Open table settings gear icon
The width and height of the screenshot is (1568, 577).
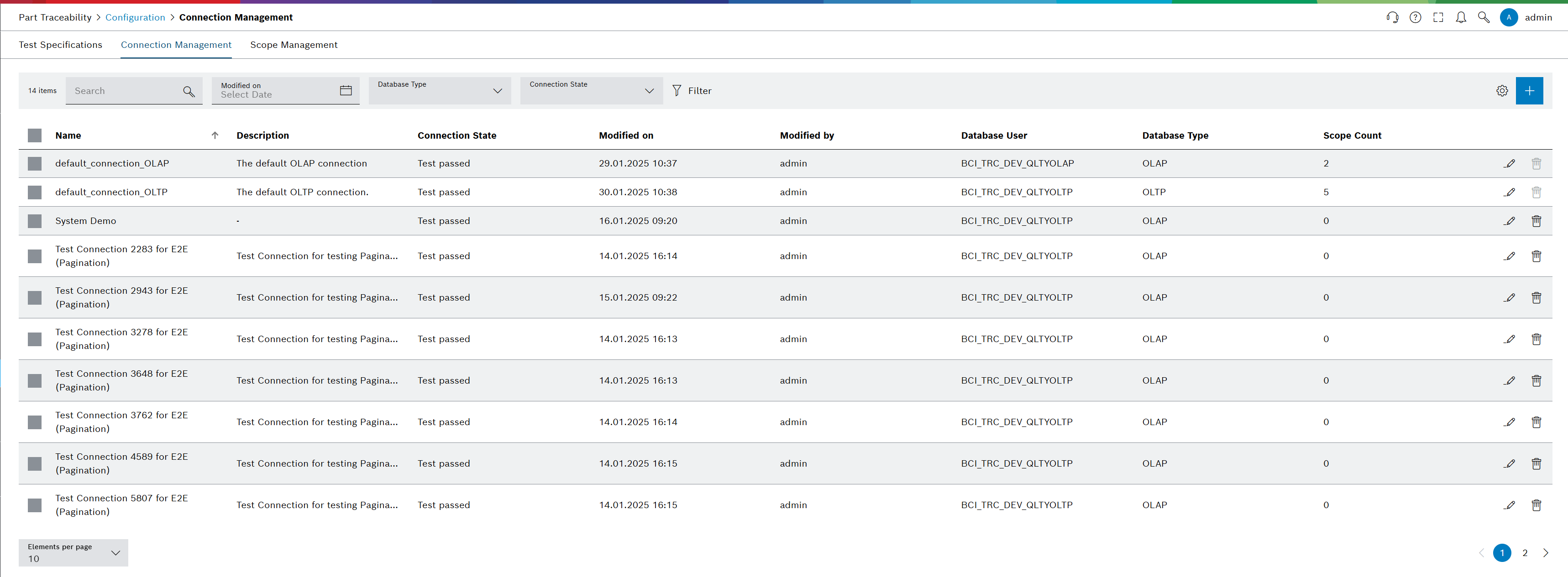(x=1502, y=91)
